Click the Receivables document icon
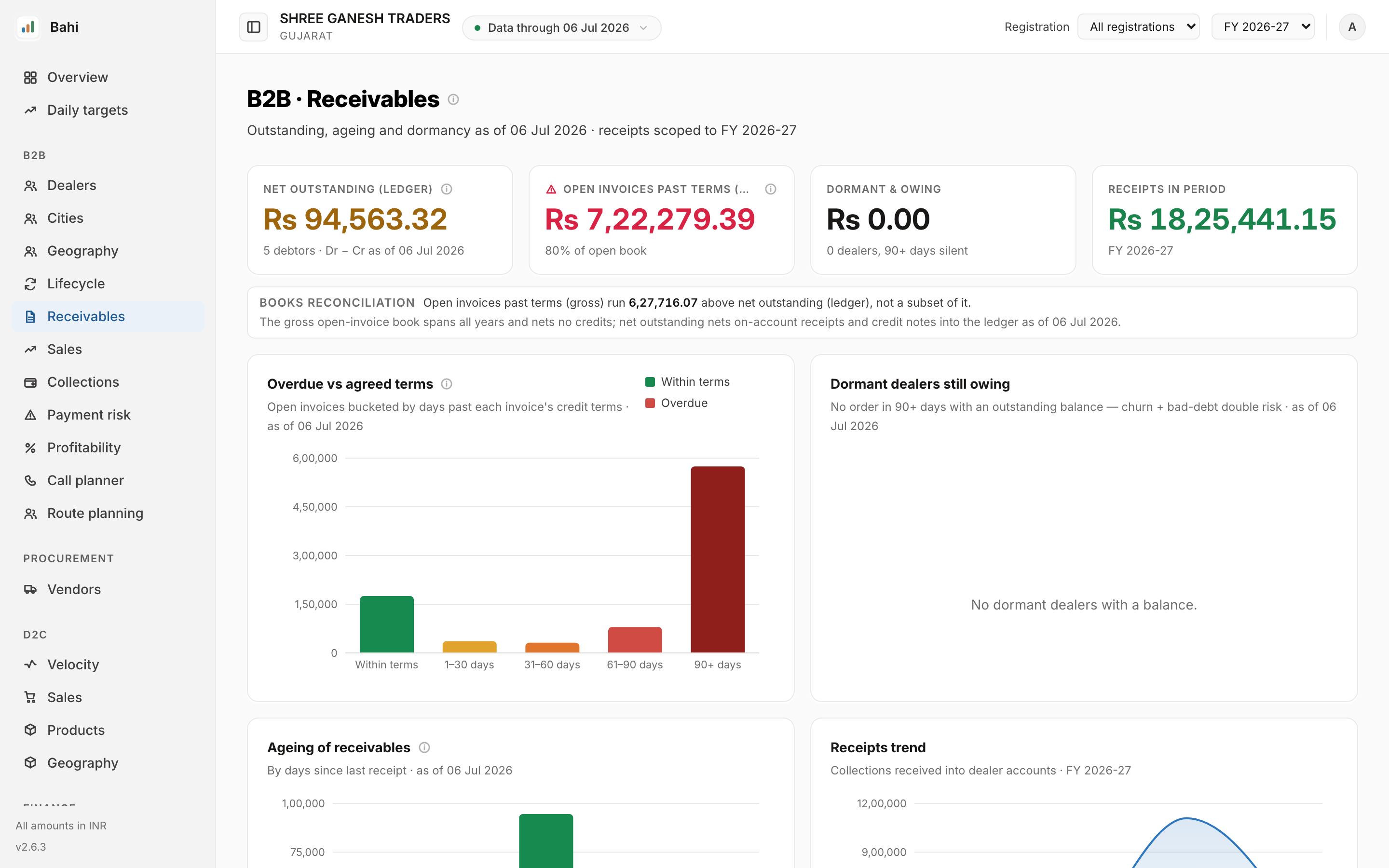The height and width of the screenshot is (868, 1389). click(x=30, y=316)
